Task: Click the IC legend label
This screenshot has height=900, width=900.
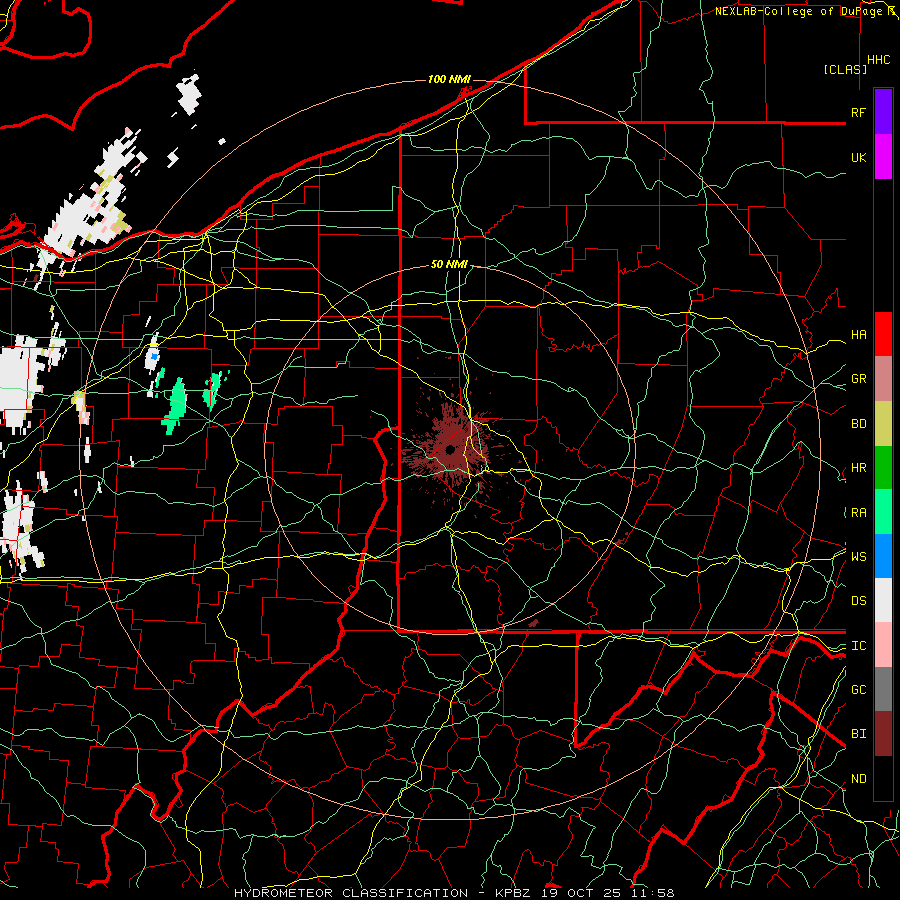Action: [x=859, y=646]
